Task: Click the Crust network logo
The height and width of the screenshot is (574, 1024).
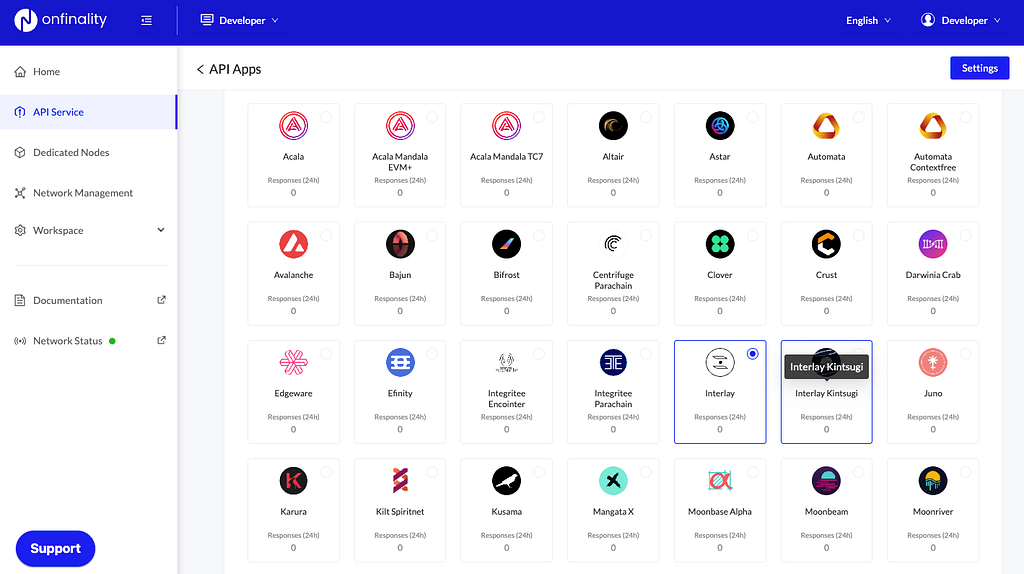Action: click(826, 244)
